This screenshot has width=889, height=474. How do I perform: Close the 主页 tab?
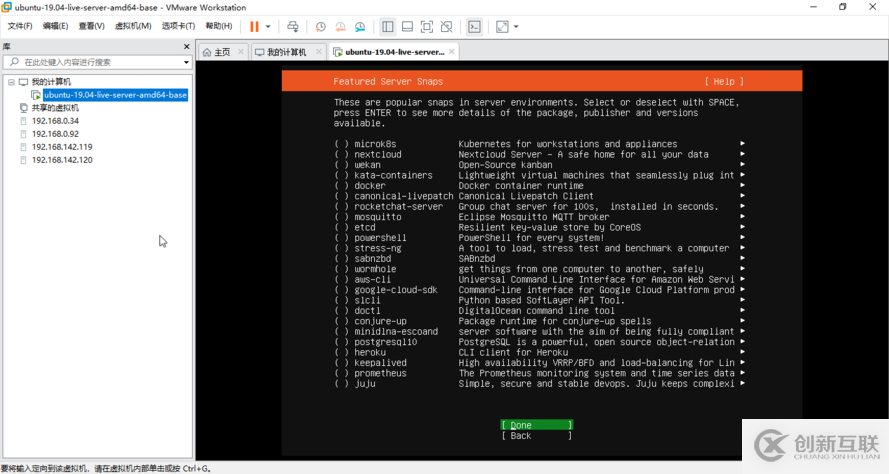coord(240,52)
